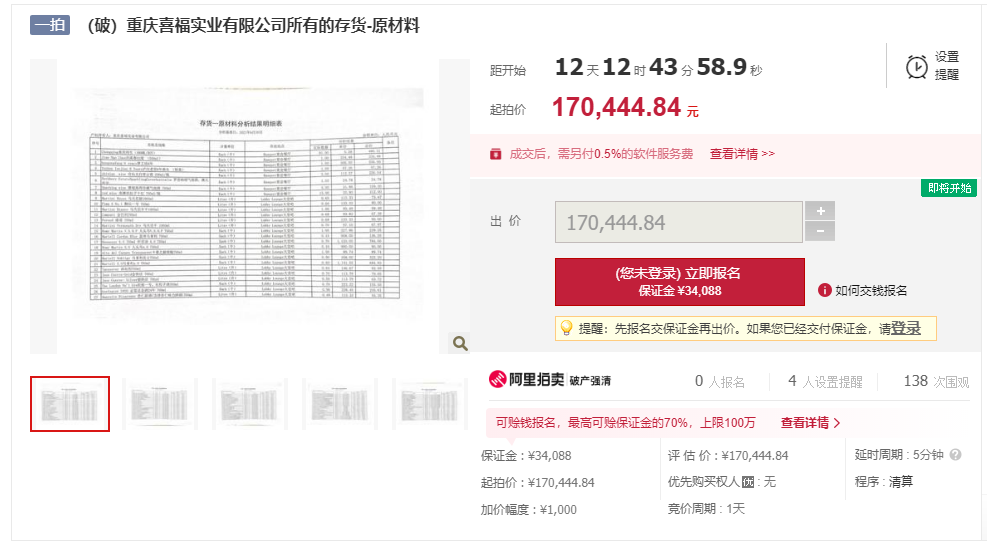The height and width of the screenshot is (546, 987).
Task: Click the 138 次围观 counter
Action: pyautogui.click(x=937, y=382)
